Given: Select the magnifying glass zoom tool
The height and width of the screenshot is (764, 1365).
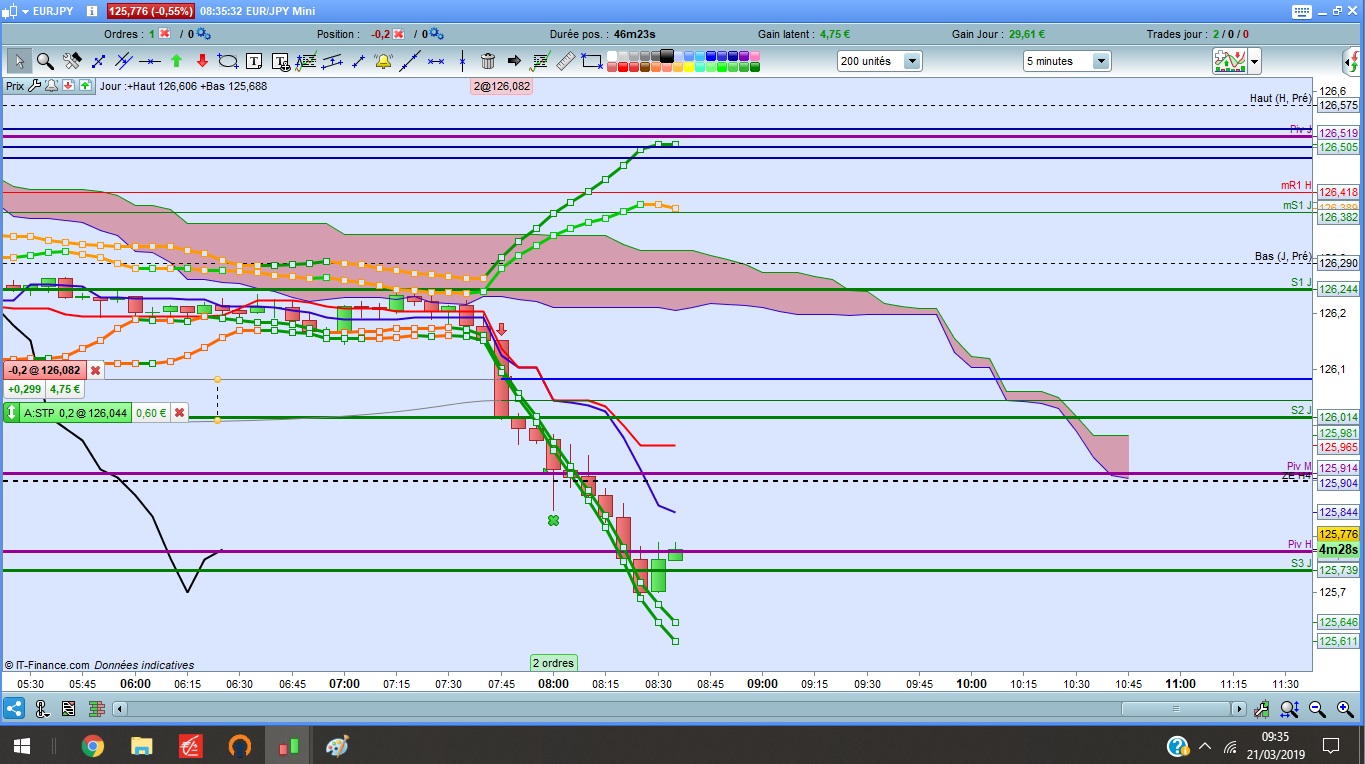Looking at the screenshot, I should pyautogui.click(x=45, y=61).
